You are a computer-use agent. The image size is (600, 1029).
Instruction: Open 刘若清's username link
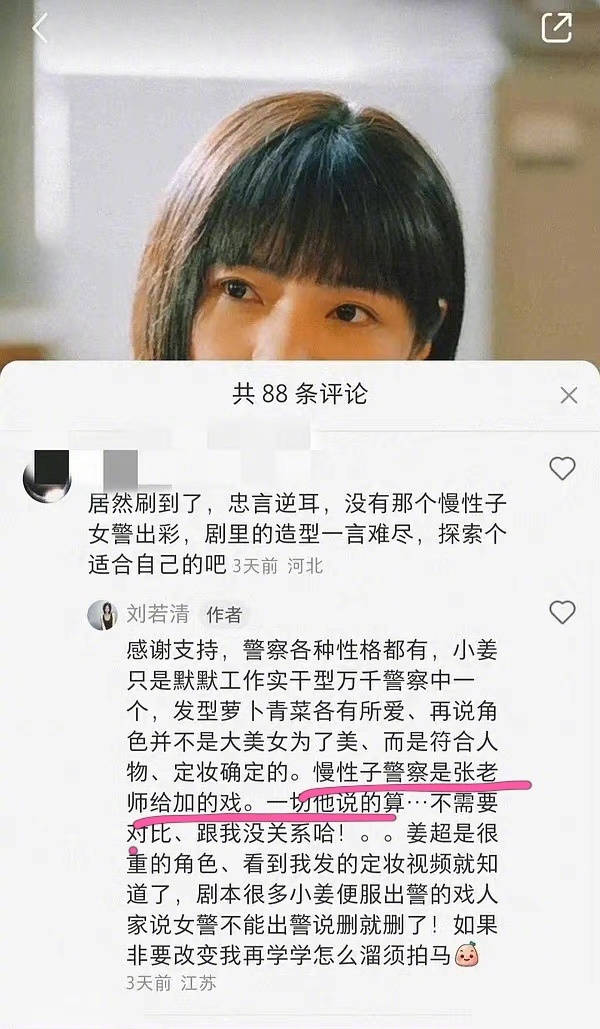(x=158, y=614)
